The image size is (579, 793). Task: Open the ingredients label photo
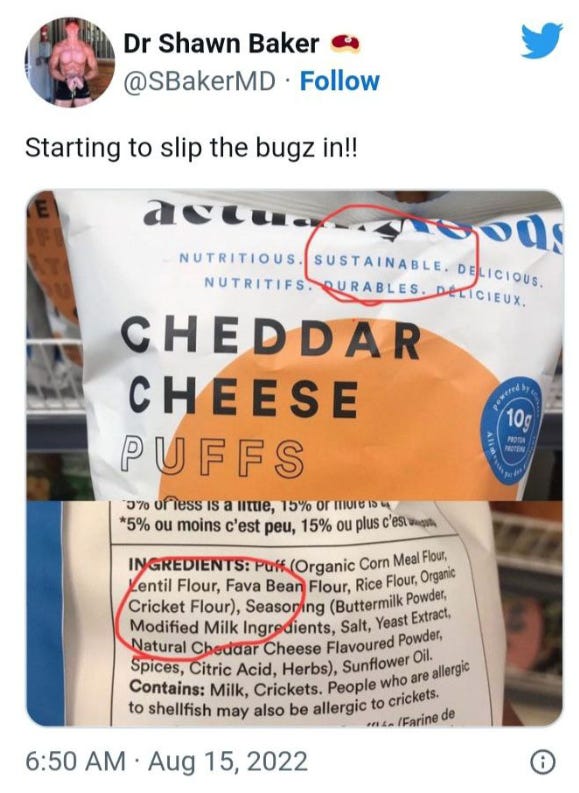pyautogui.click(x=295, y=613)
